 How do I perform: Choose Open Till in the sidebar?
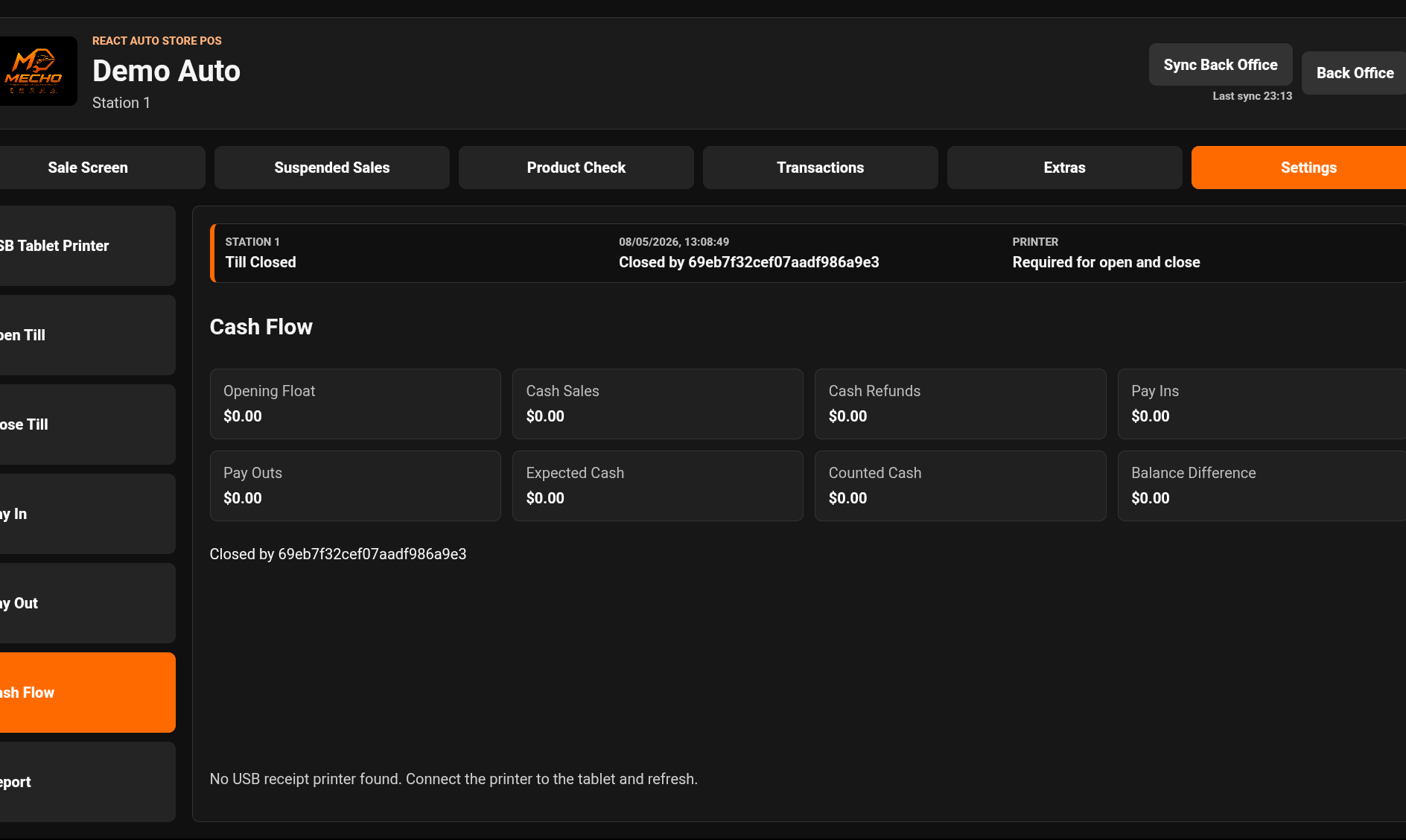[87, 335]
